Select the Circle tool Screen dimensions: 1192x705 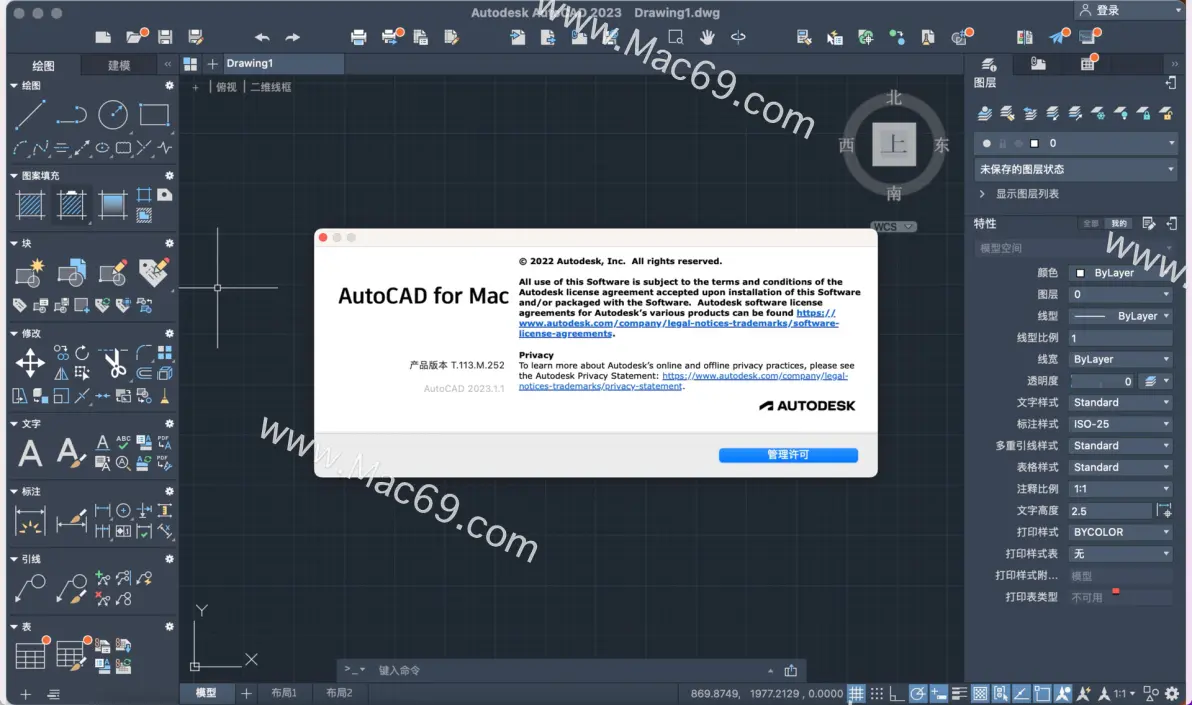coord(113,115)
